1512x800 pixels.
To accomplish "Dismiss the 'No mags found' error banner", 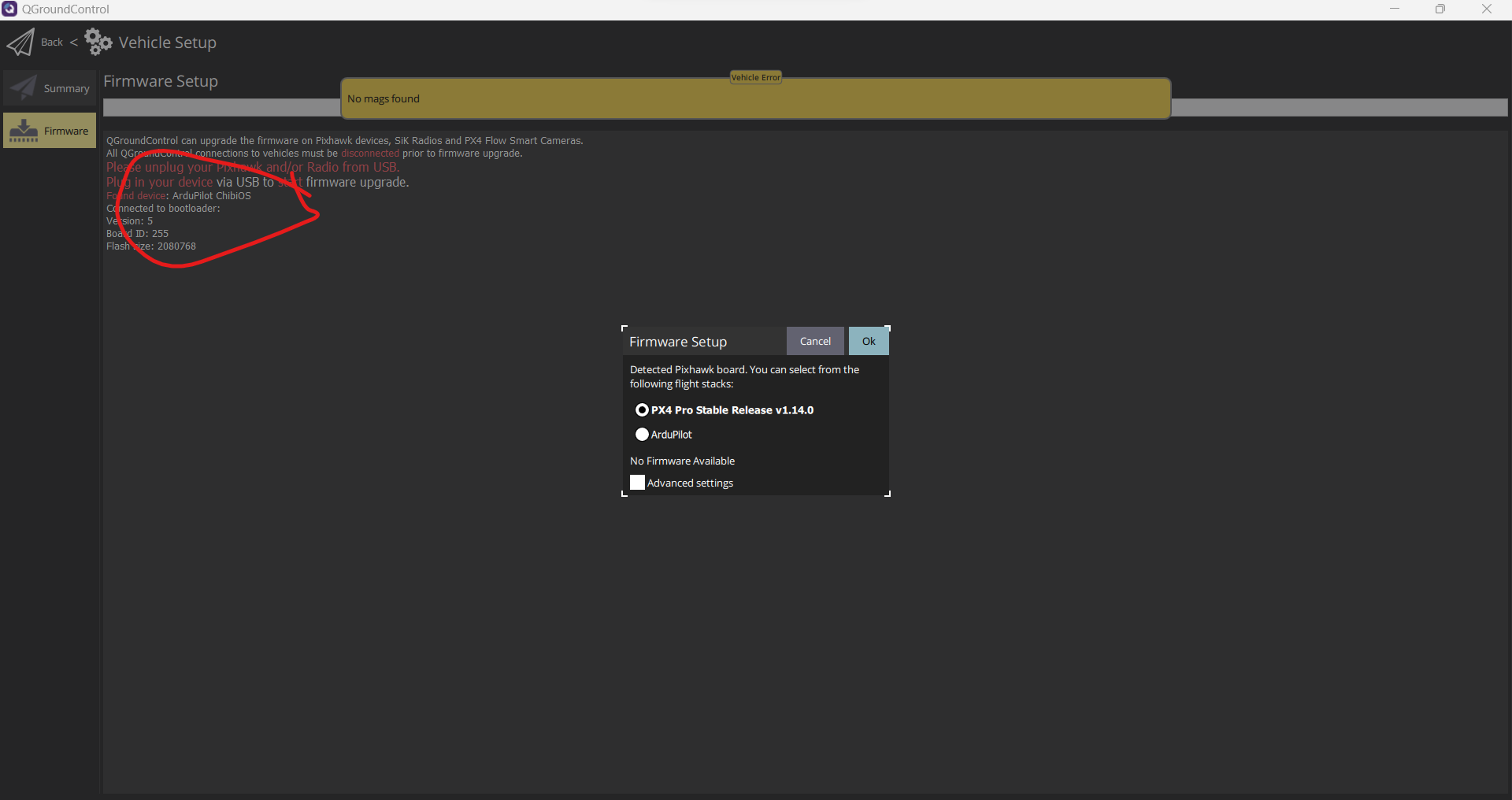I will pos(756,99).
